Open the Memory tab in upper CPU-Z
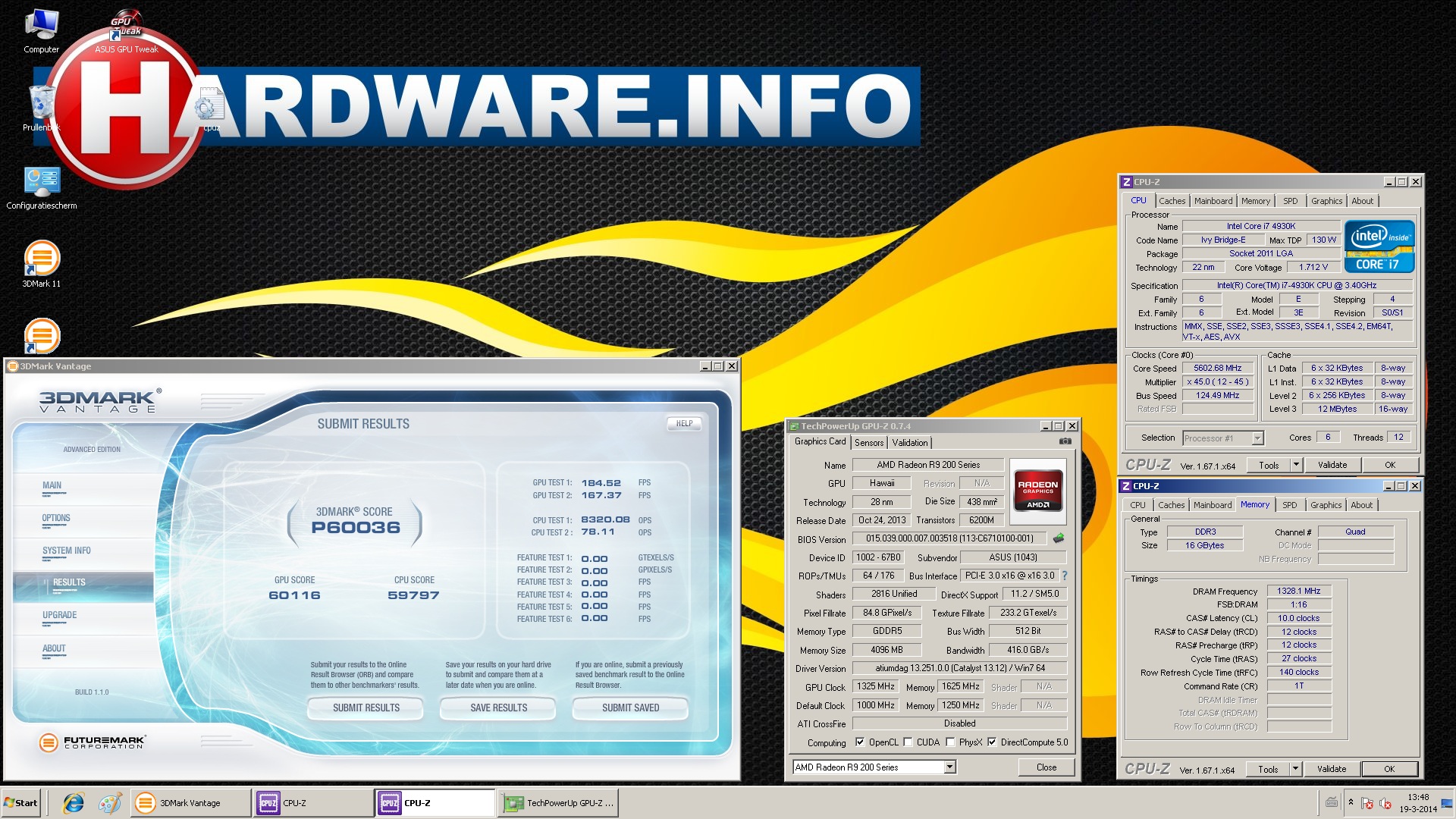 1256,201
